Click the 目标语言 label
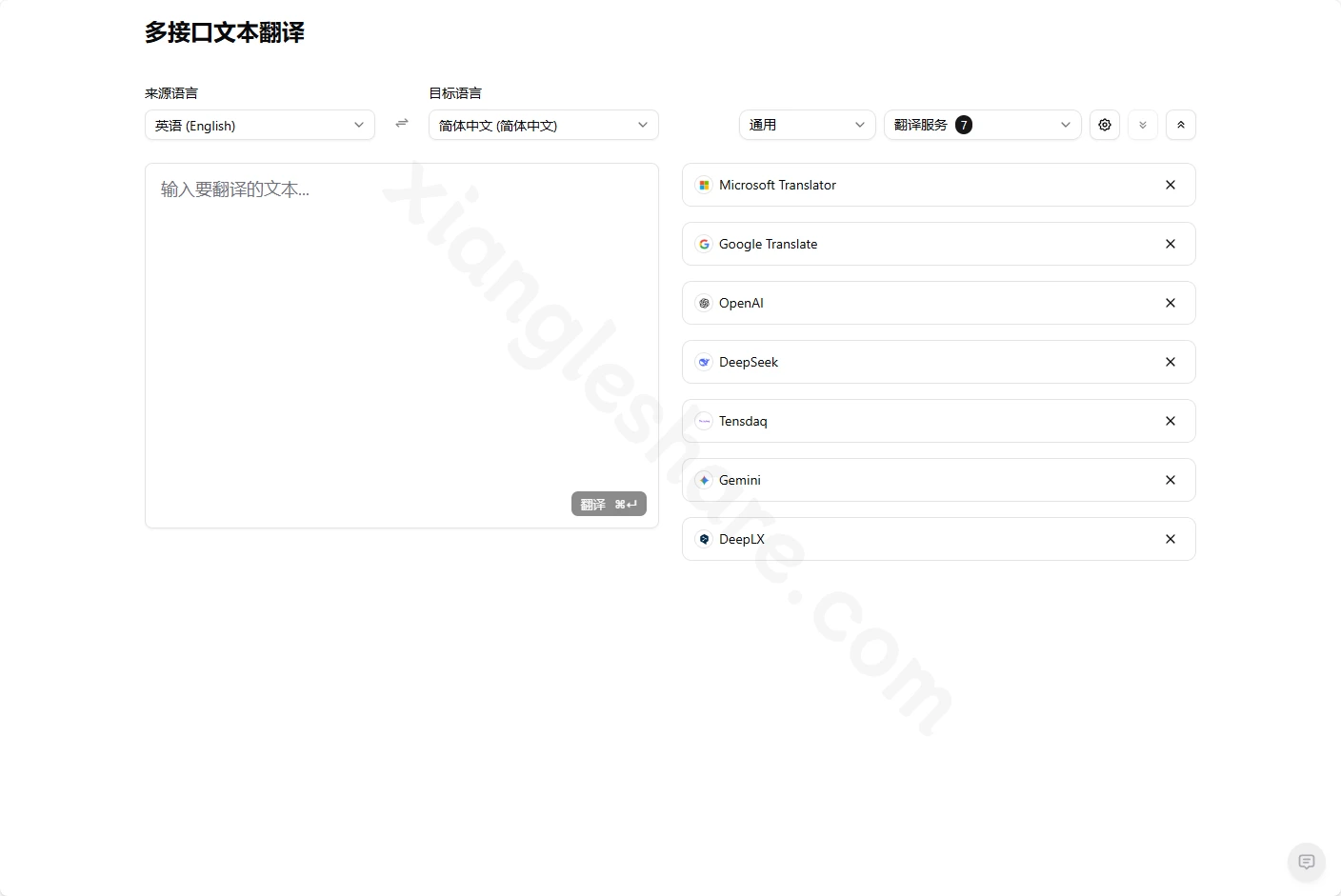The width and height of the screenshot is (1341, 896). click(x=455, y=93)
